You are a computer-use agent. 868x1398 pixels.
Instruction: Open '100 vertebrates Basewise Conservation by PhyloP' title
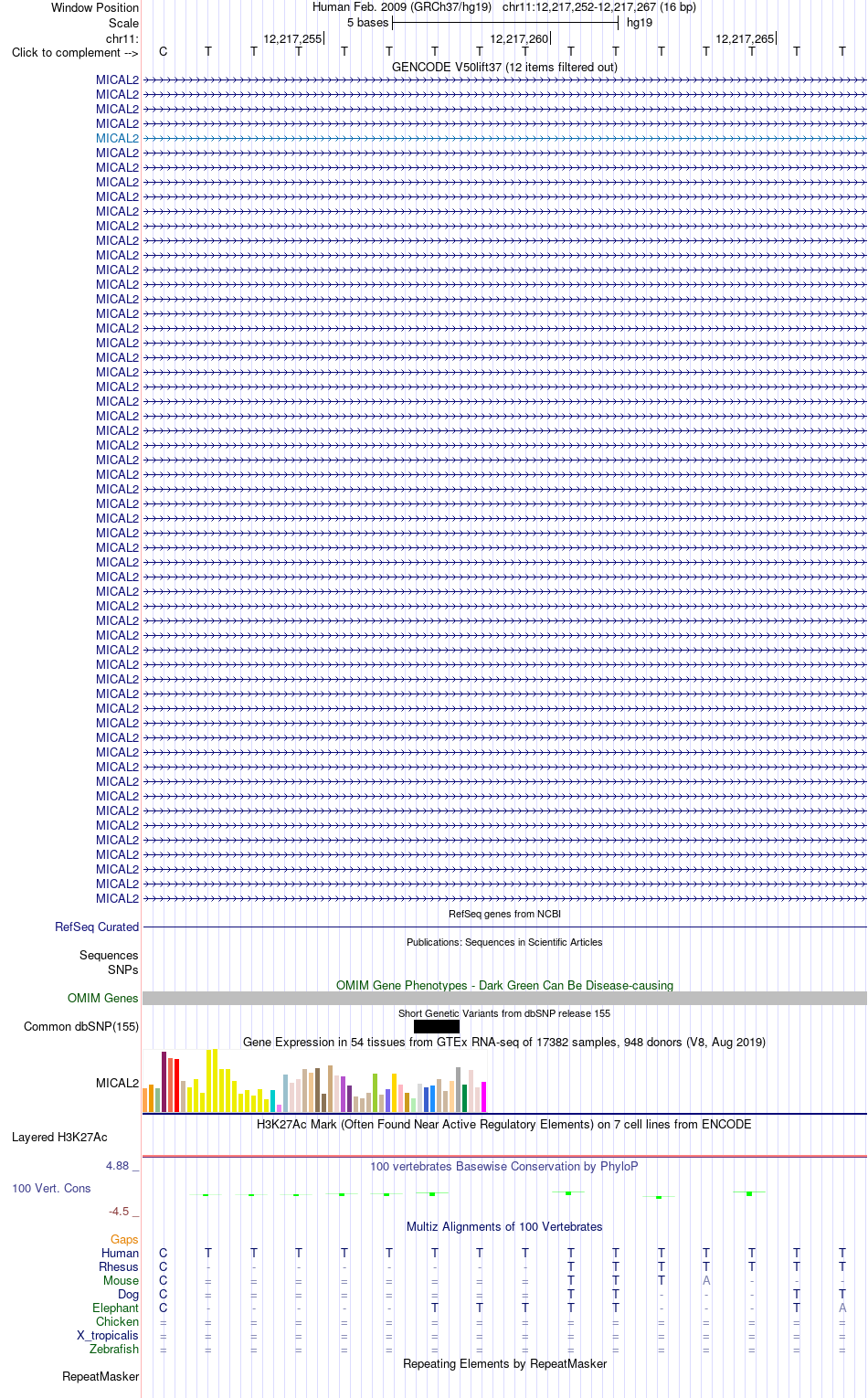tap(504, 1166)
